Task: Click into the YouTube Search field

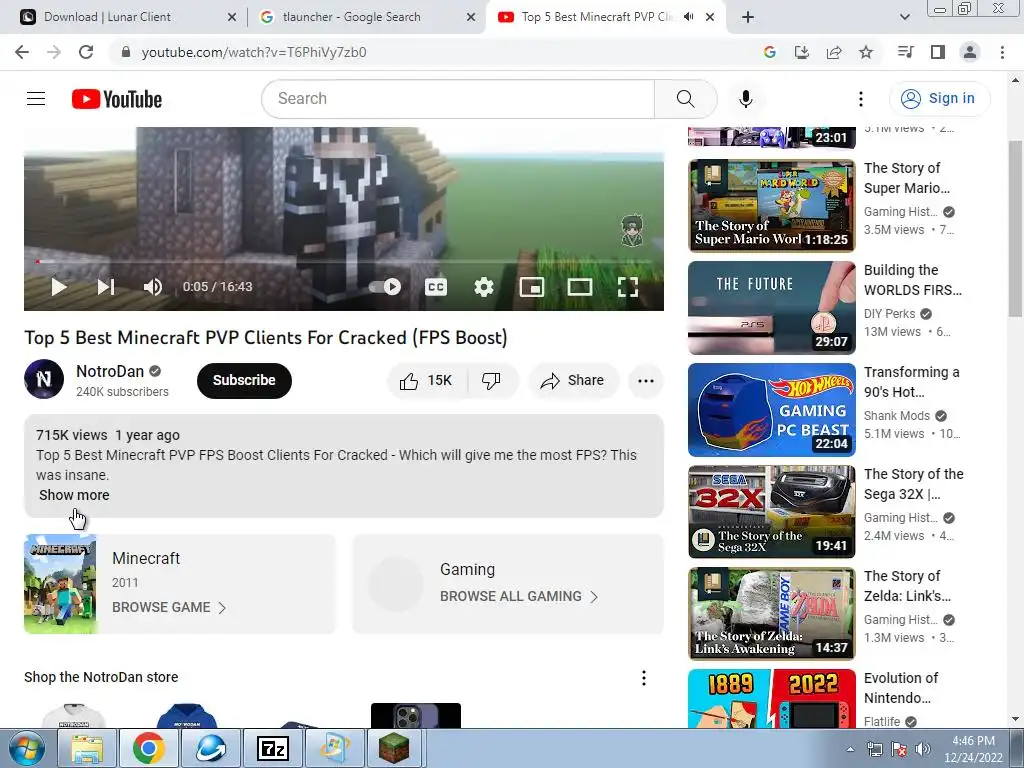Action: pyautogui.click(x=458, y=99)
